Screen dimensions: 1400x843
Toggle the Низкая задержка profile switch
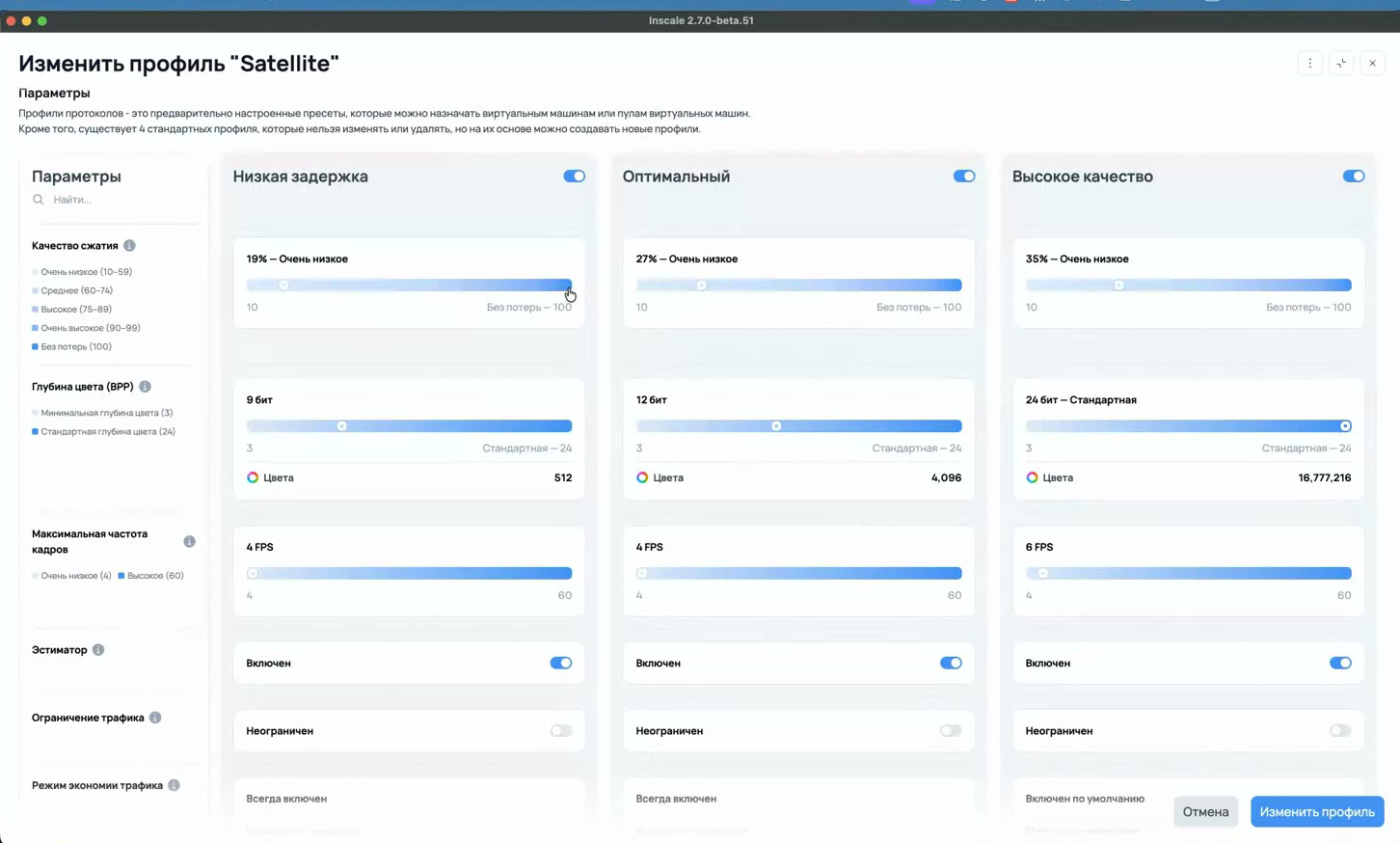click(574, 177)
